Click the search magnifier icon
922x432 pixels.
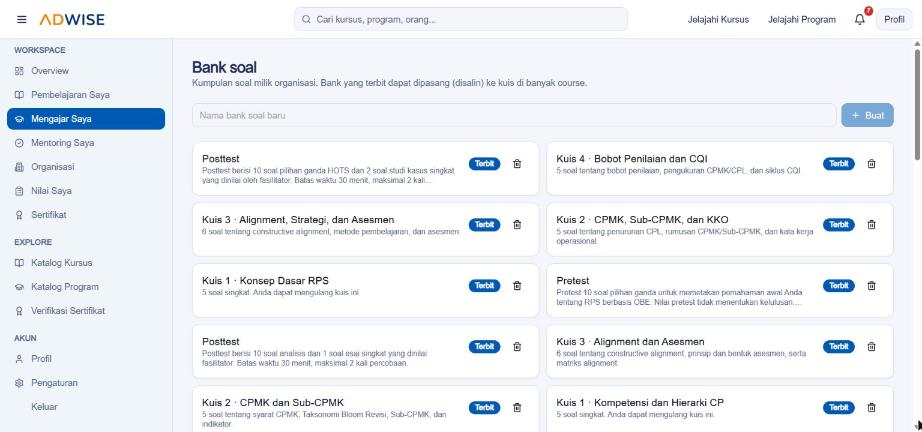point(306,19)
